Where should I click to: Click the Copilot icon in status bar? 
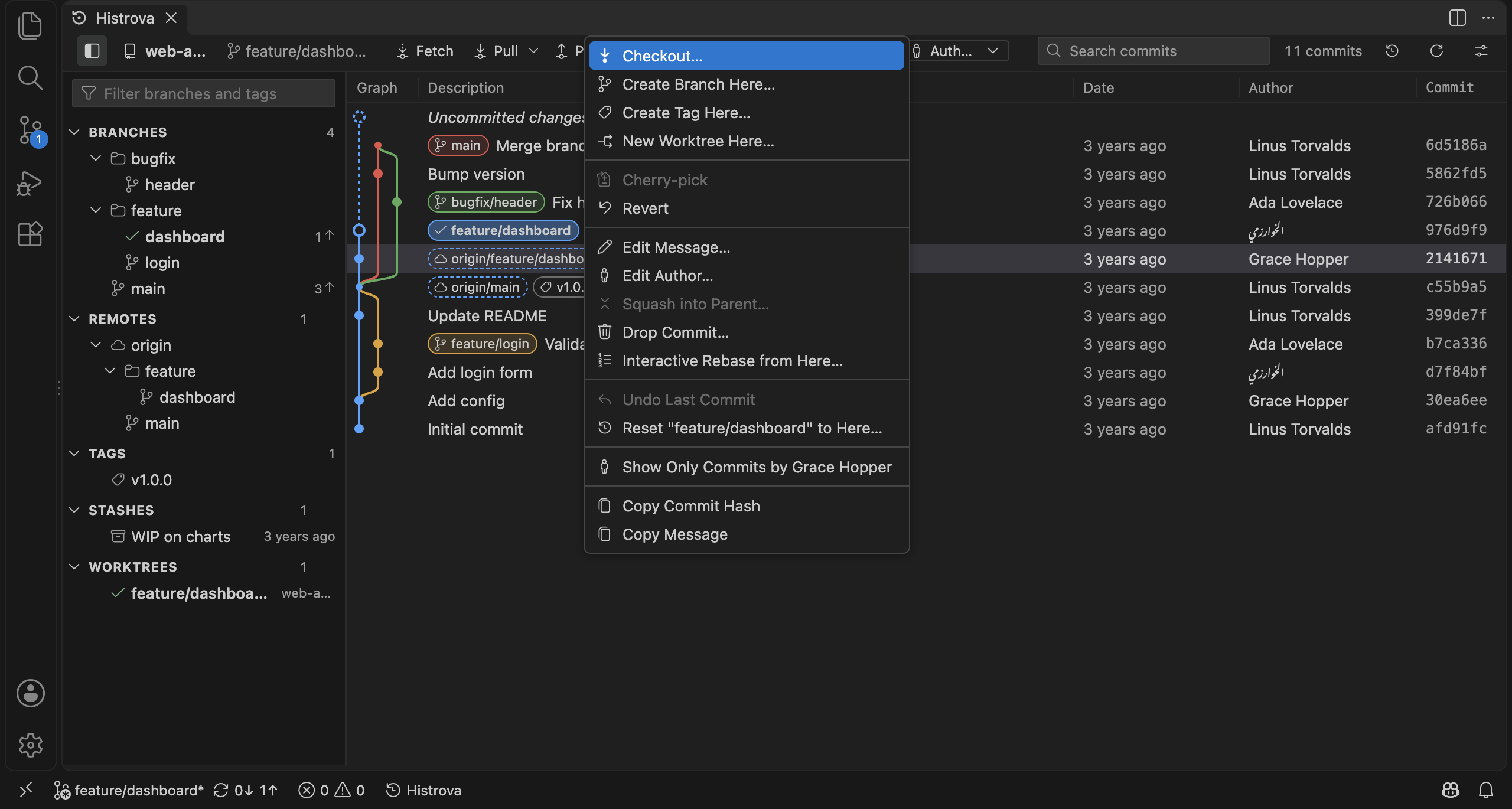1451,790
